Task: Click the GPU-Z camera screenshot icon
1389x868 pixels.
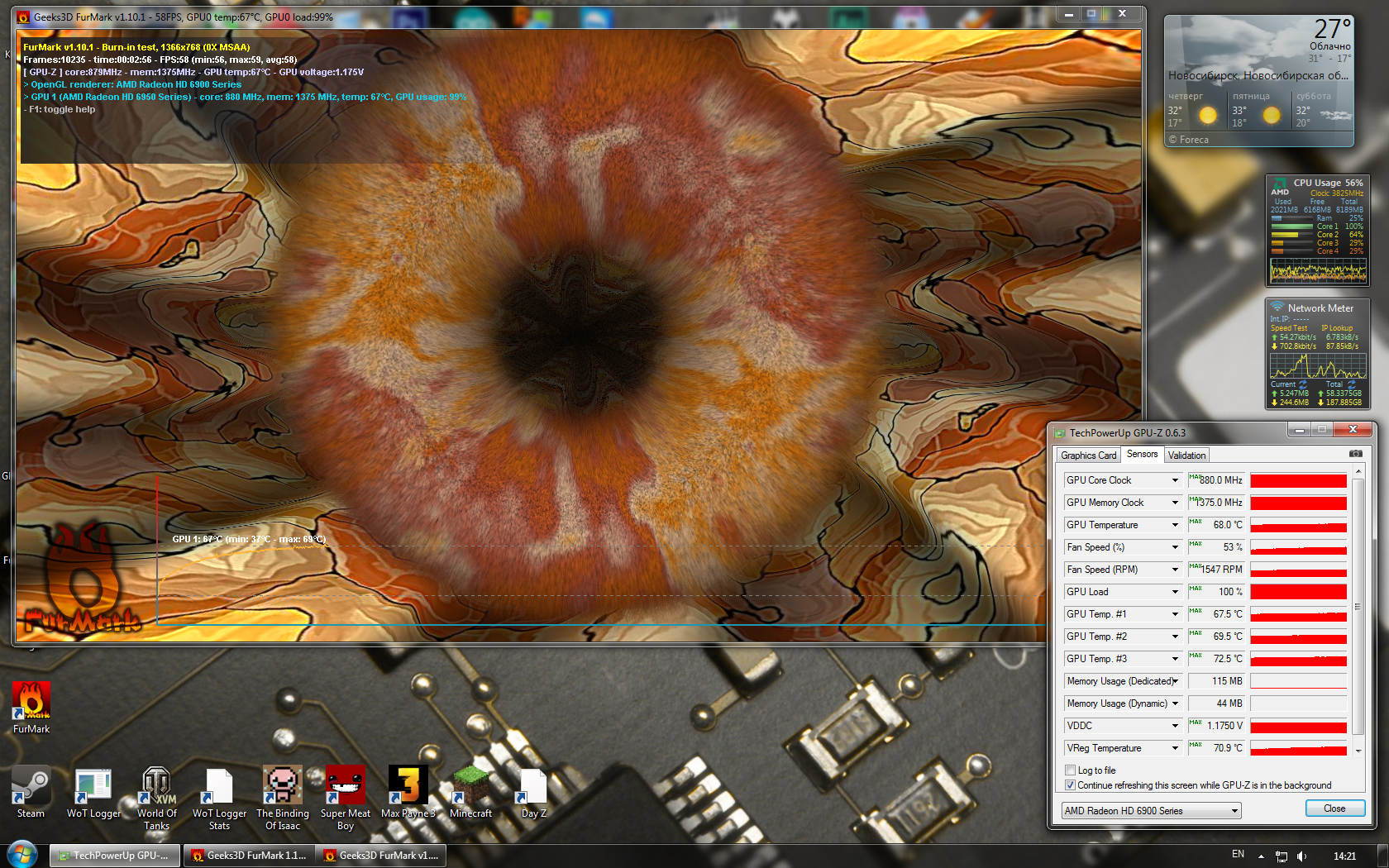Action: pyautogui.click(x=1356, y=454)
